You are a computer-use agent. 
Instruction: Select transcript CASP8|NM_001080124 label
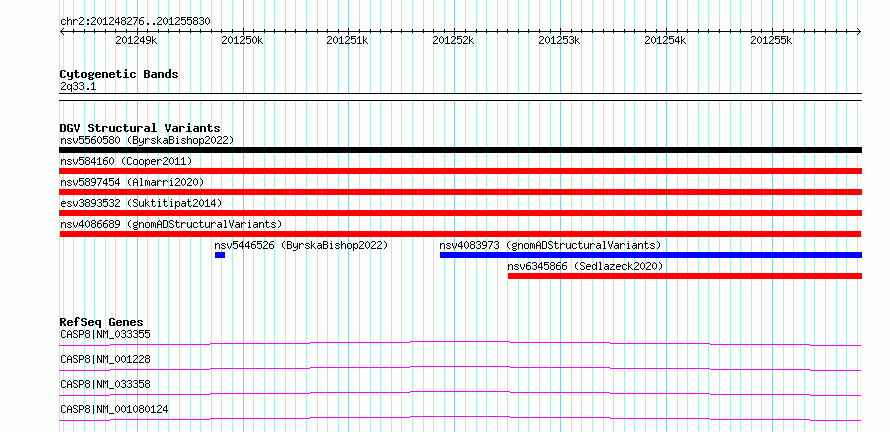tap(114, 409)
